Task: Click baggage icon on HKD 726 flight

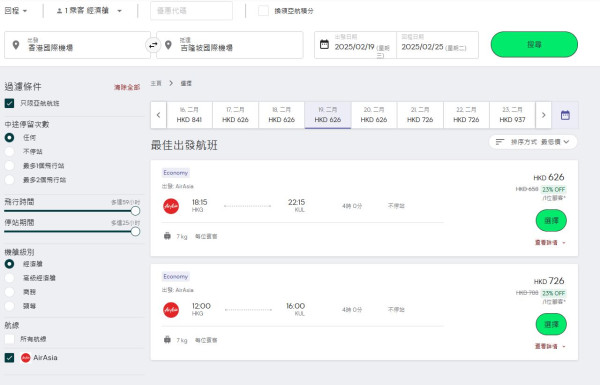Action: (x=167, y=340)
